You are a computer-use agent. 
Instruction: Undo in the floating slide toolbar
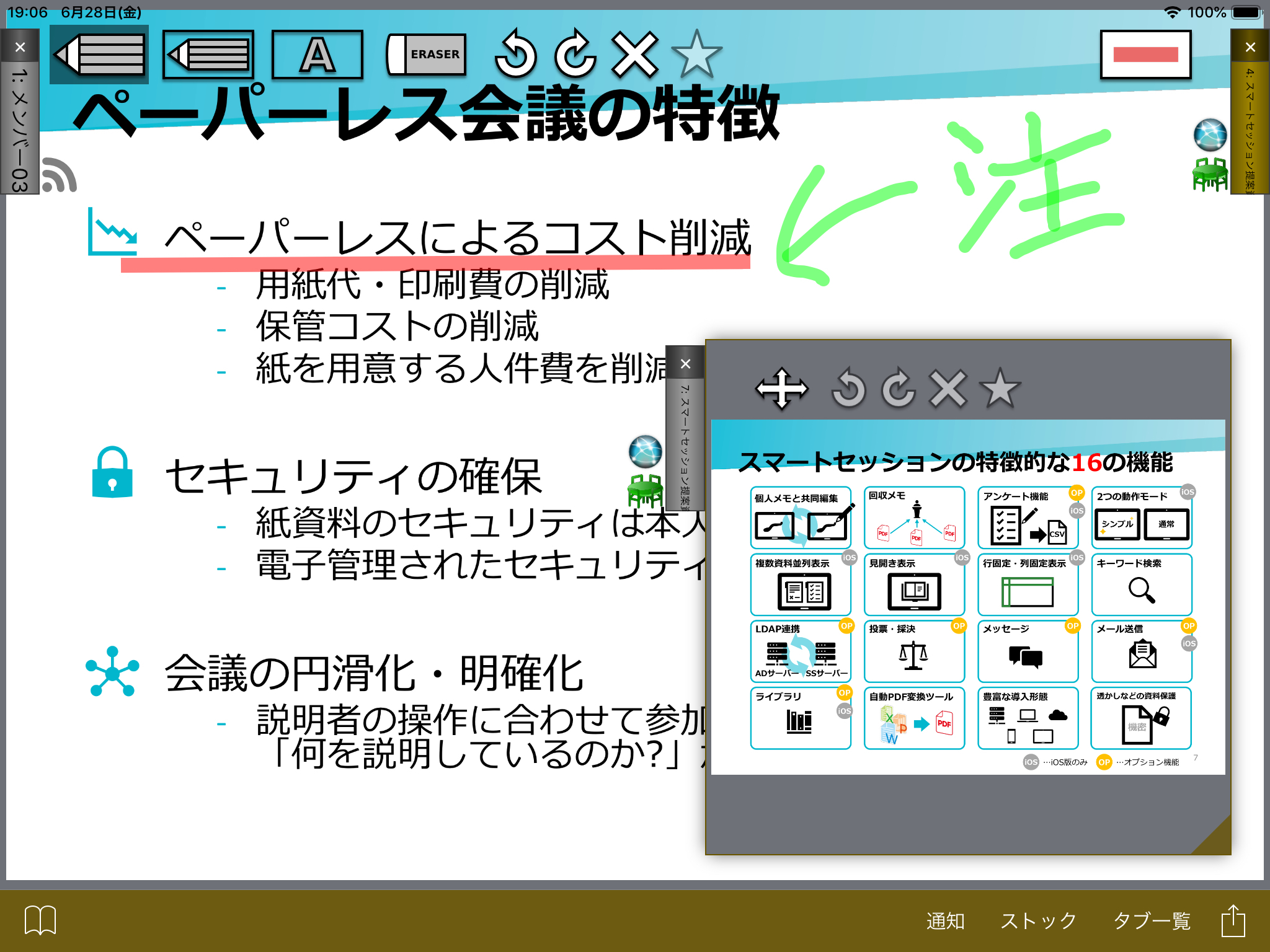[848, 389]
